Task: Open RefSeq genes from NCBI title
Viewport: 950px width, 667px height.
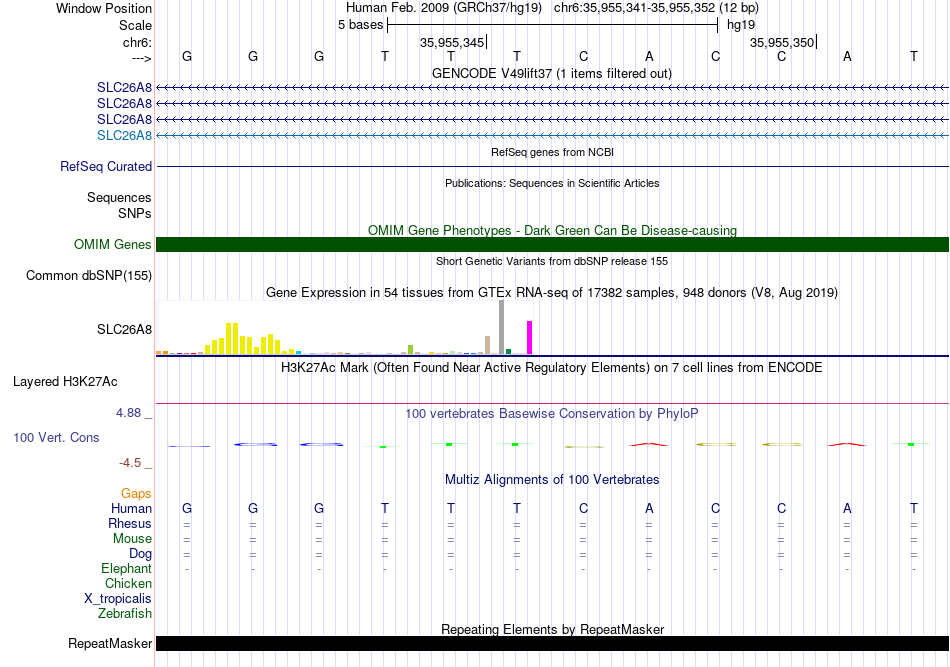Action: click(x=552, y=152)
